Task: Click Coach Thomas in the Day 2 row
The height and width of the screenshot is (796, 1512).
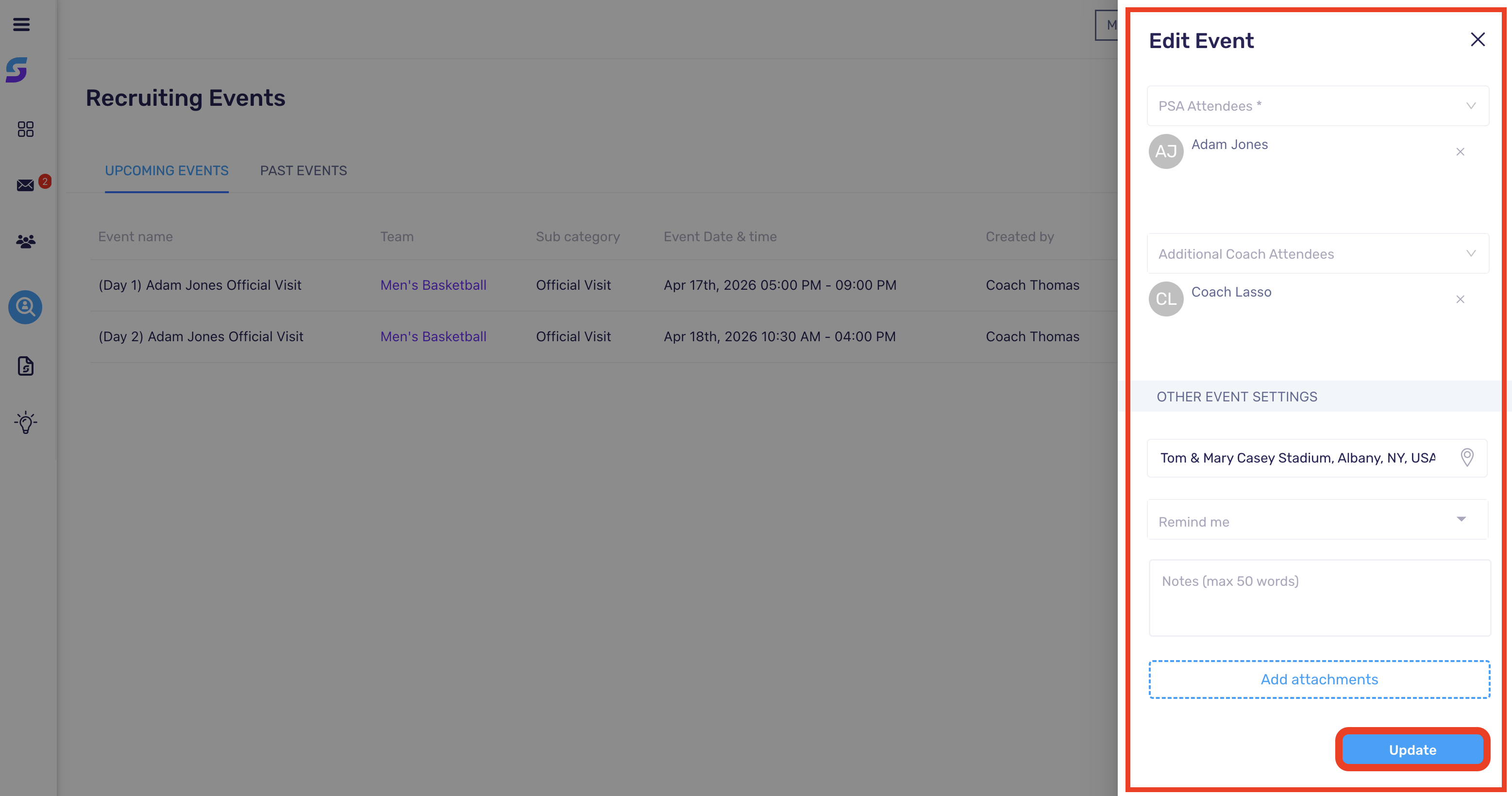Action: [x=1032, y=337]
